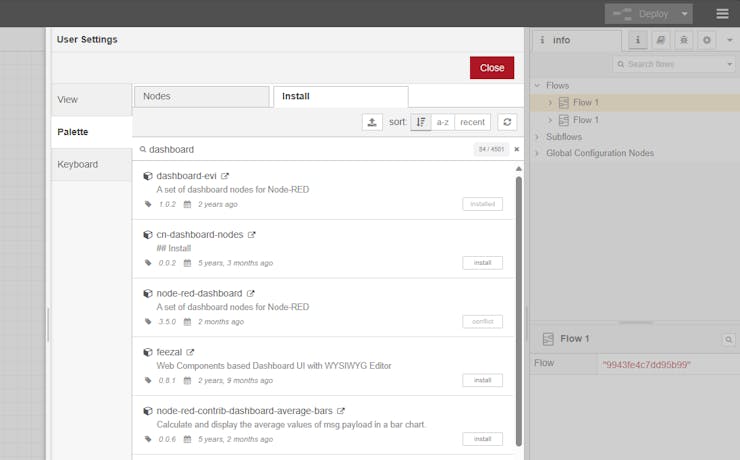
Task: Click the upload module icon
Action: [x=372, y=122]
